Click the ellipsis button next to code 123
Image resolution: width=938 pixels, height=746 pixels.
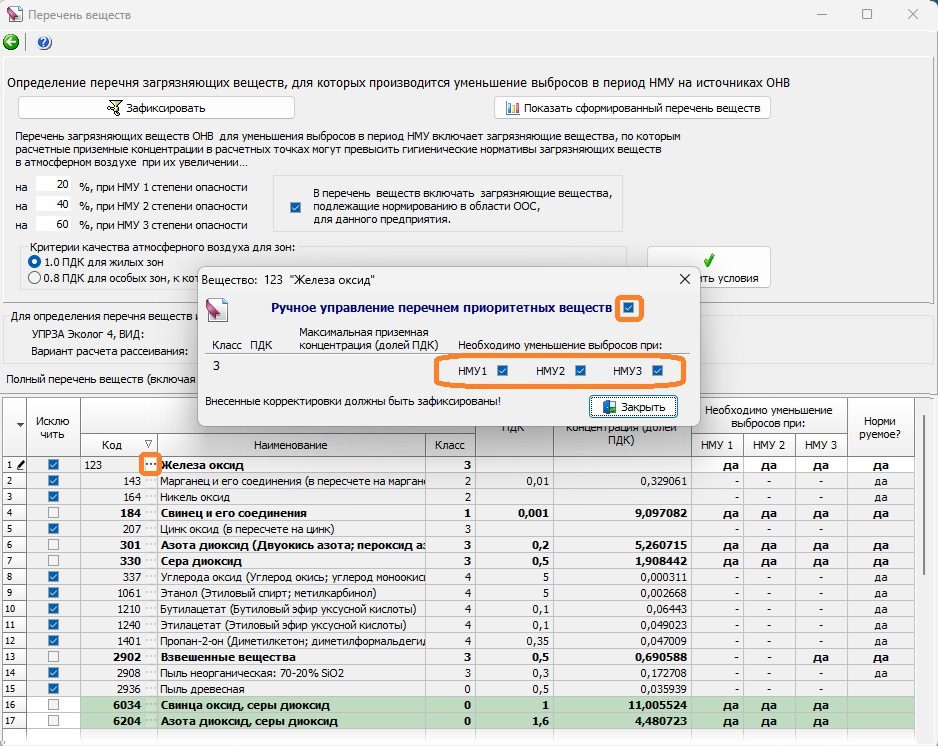tap(150, 465)
